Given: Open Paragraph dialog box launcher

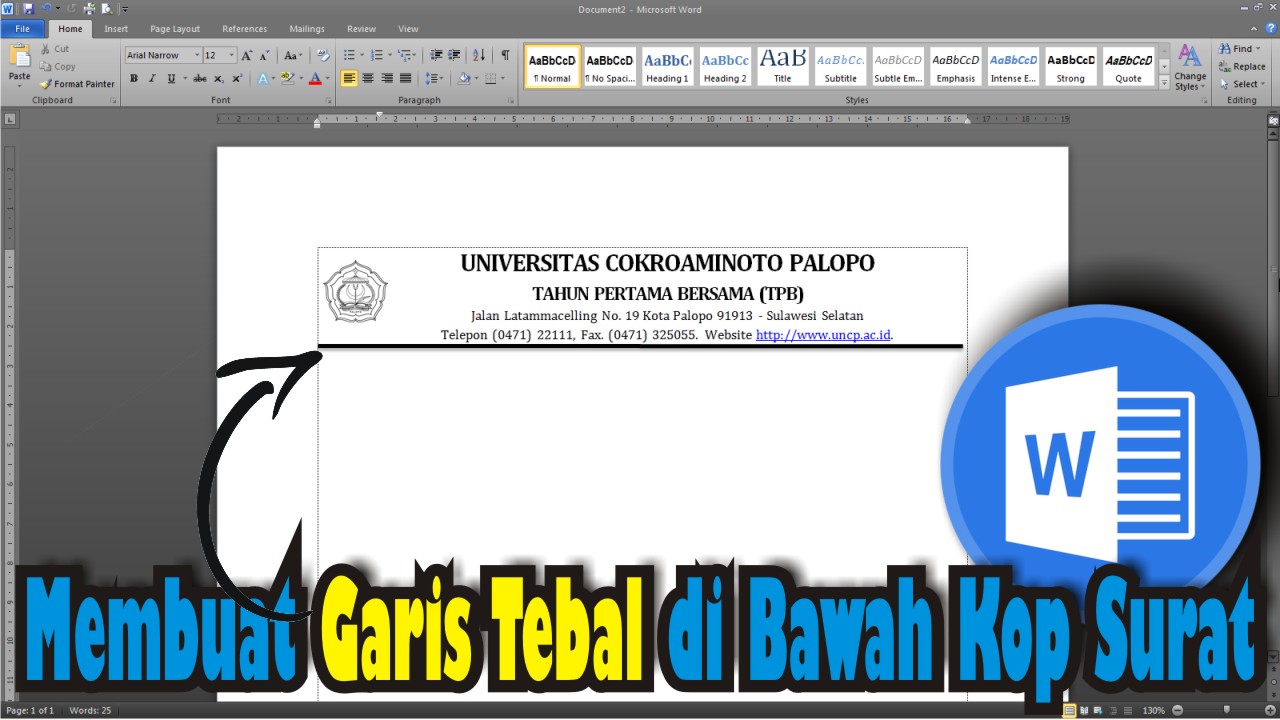Looking at the screenshot, I should (x=512, y=100).
